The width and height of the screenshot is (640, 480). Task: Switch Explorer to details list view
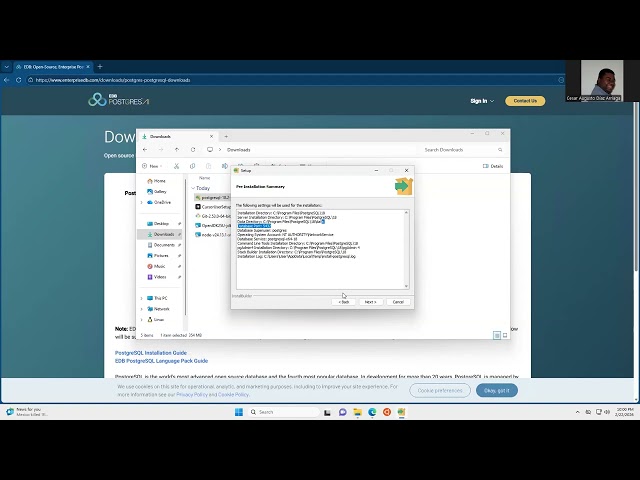[x=497, y=335]
